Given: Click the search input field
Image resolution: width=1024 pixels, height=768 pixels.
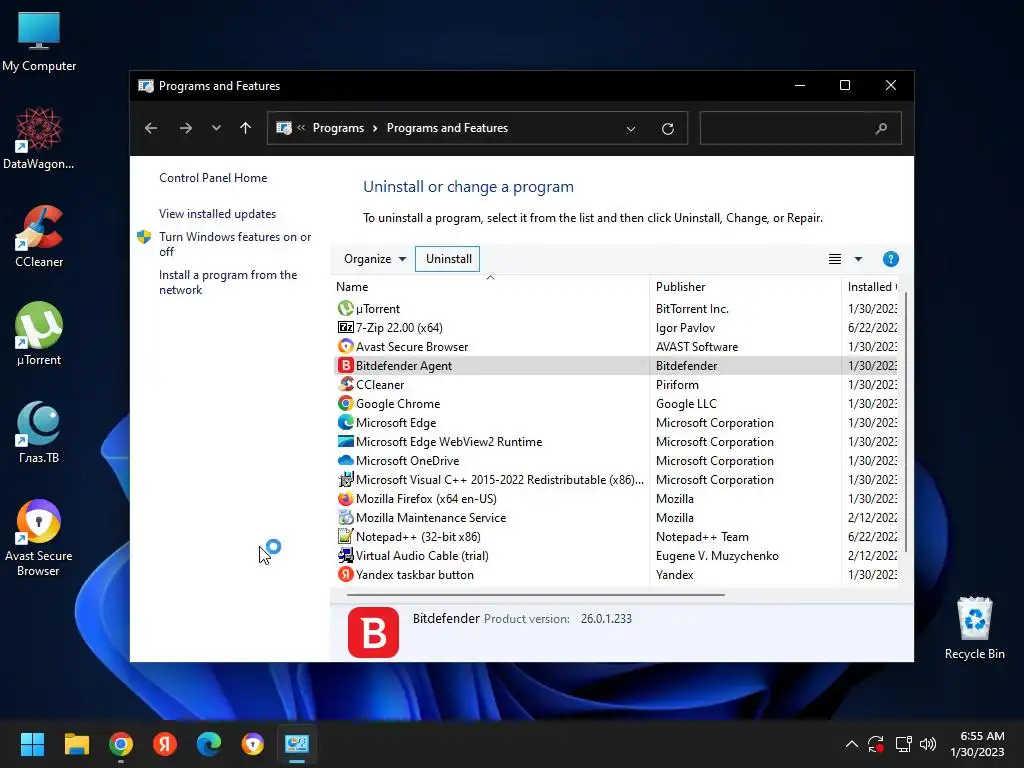Looking at the screenshot, I should (x=800, y=128).
